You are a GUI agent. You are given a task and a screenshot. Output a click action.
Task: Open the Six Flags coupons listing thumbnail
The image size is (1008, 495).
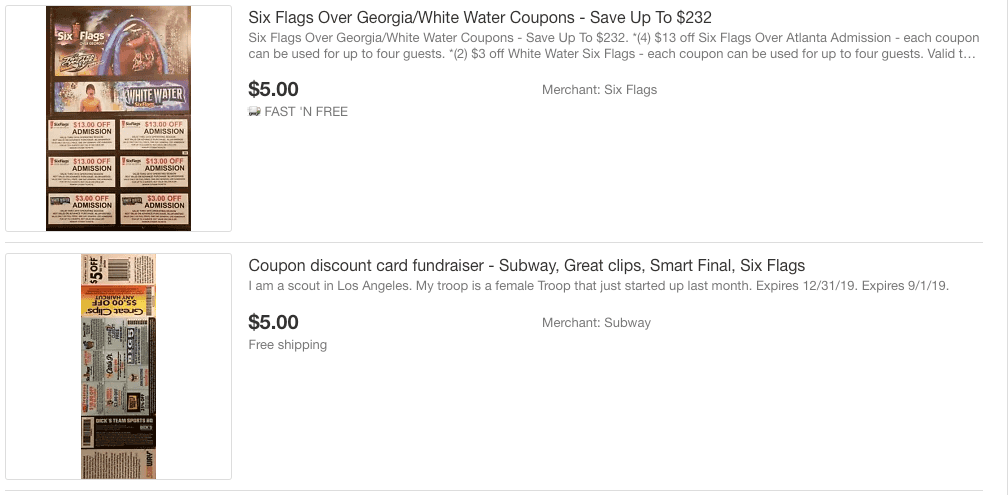click(118, 118)
